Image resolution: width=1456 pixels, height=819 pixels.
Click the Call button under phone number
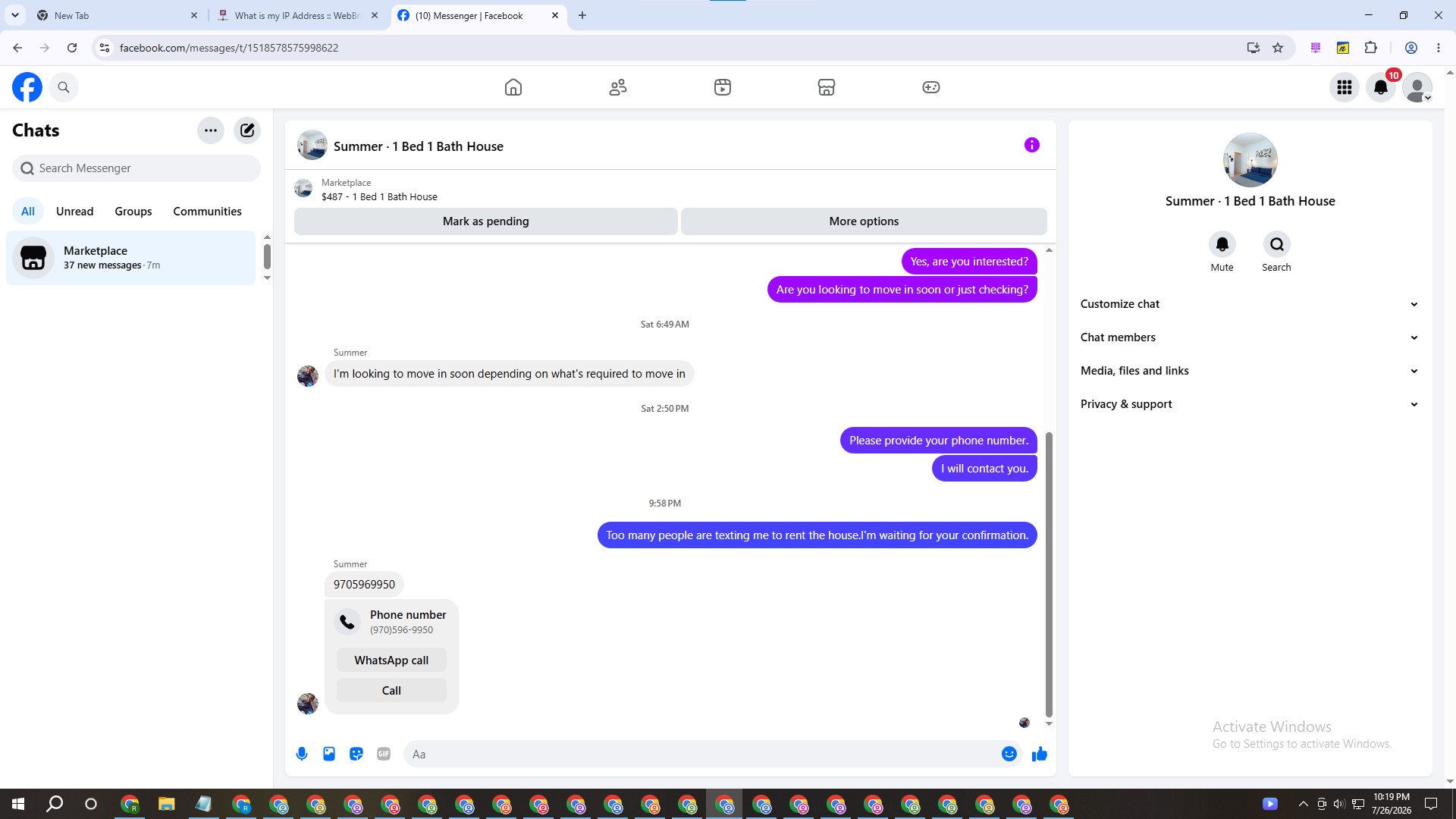[x=391, y=691]
